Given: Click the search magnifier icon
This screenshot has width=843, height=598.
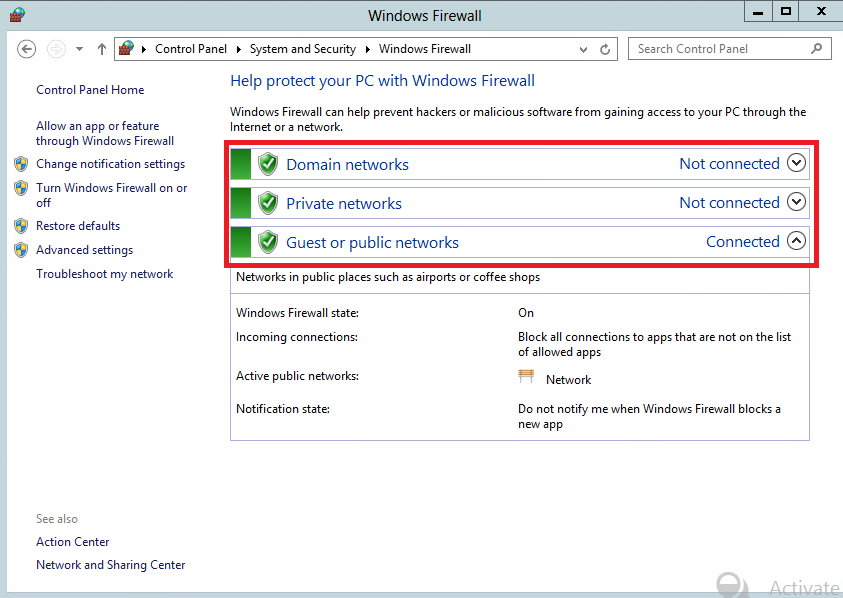Looking at the screenshot, I should click(x=816, y=48).
